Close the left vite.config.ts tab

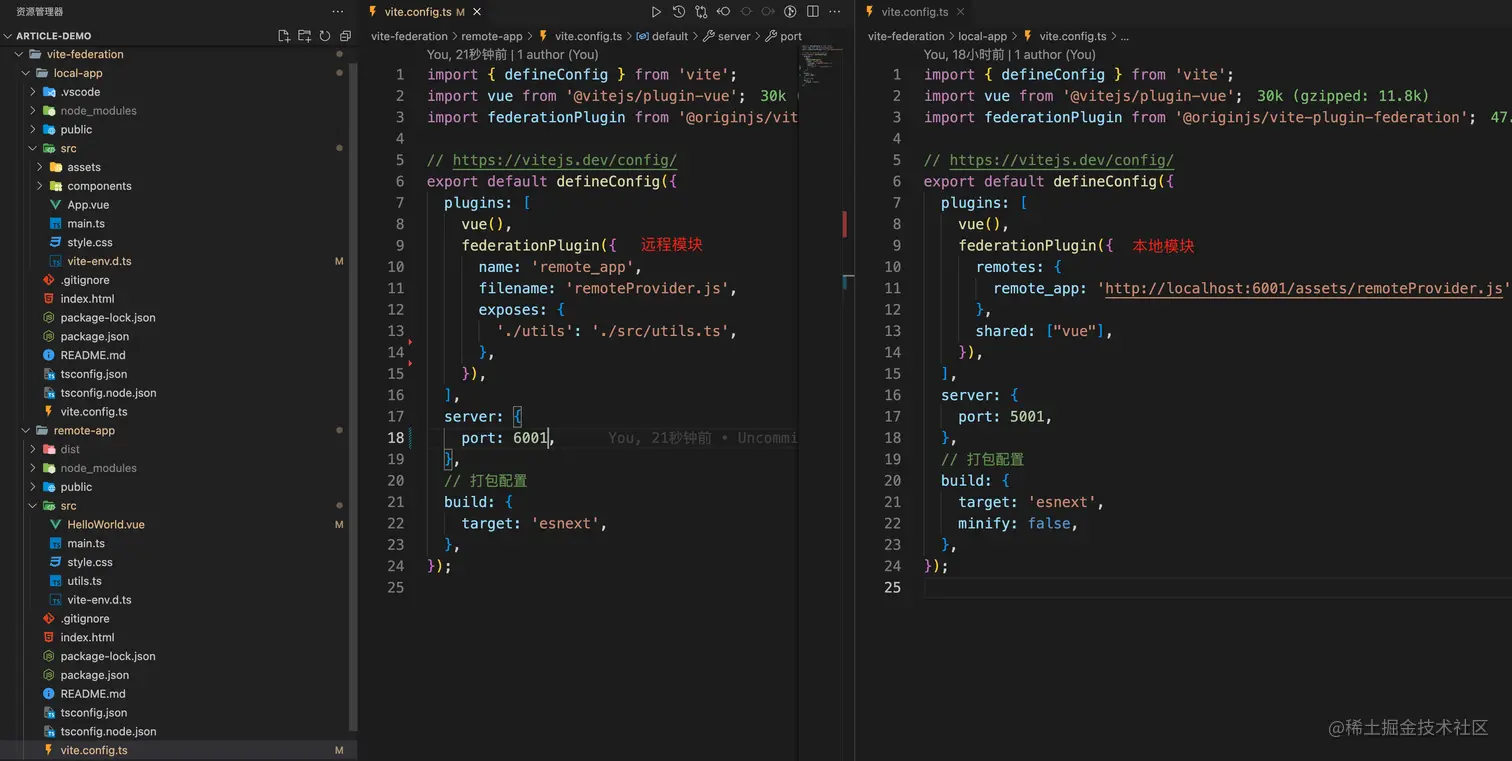(x=477, y=12)
